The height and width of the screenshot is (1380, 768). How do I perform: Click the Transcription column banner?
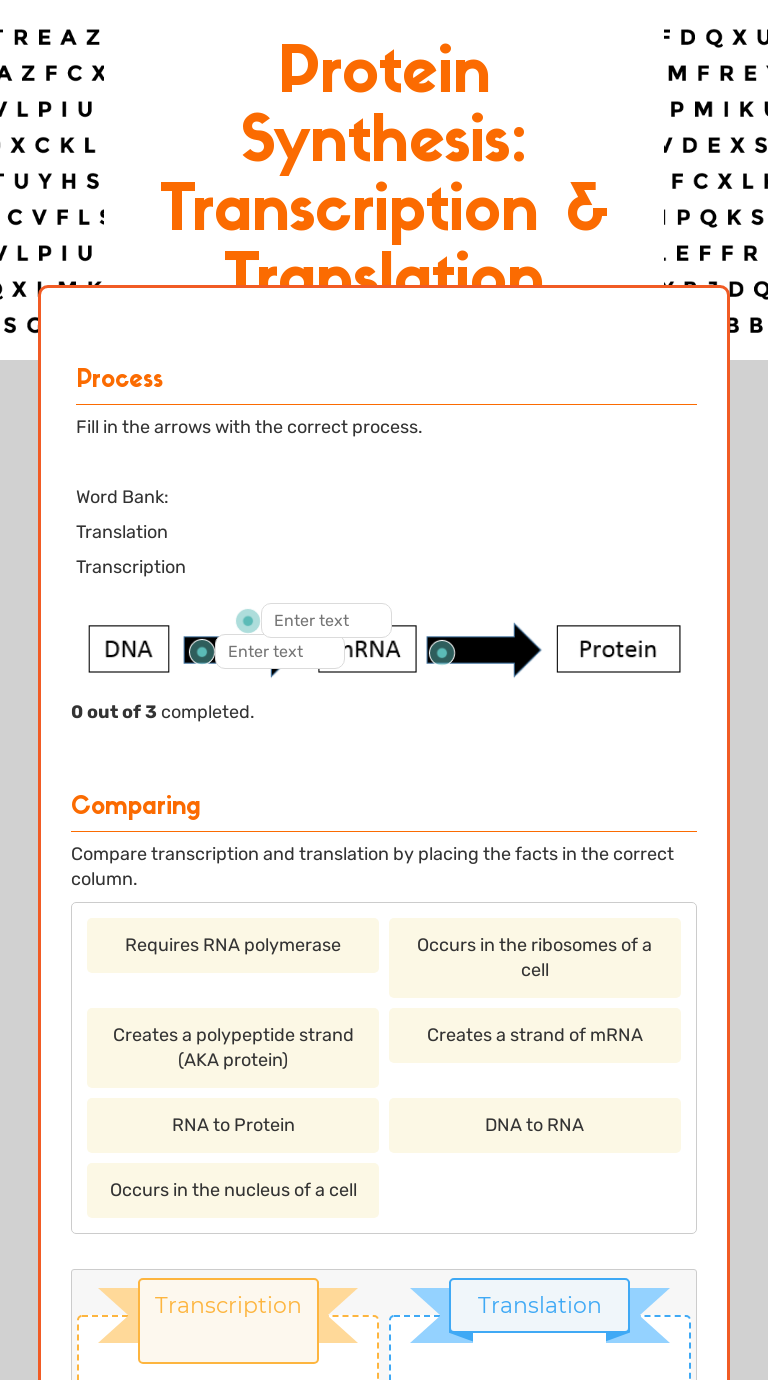[x=228, y=1306]
